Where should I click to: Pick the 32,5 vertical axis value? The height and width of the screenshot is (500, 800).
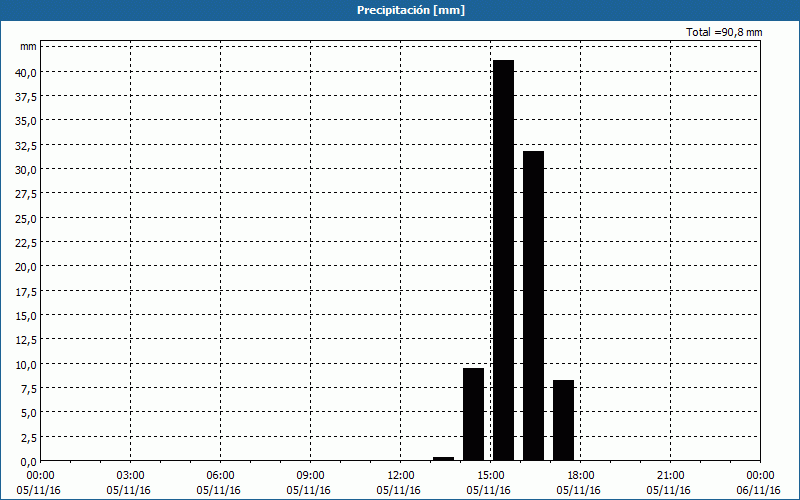tap(26, 145)
